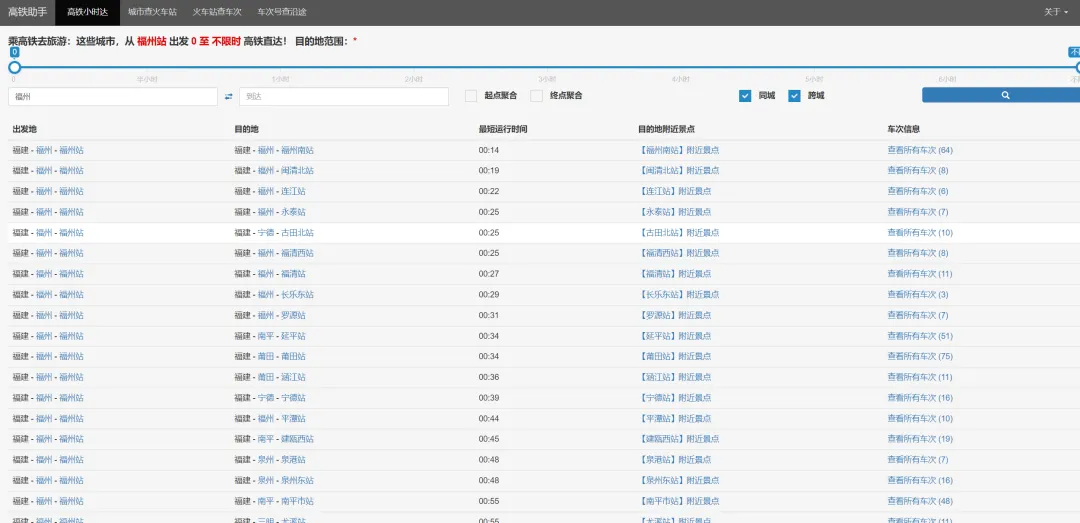Click 泉州 city link in 泉港站 row
Screen dimensions: 1080x523
pos(266,460)
